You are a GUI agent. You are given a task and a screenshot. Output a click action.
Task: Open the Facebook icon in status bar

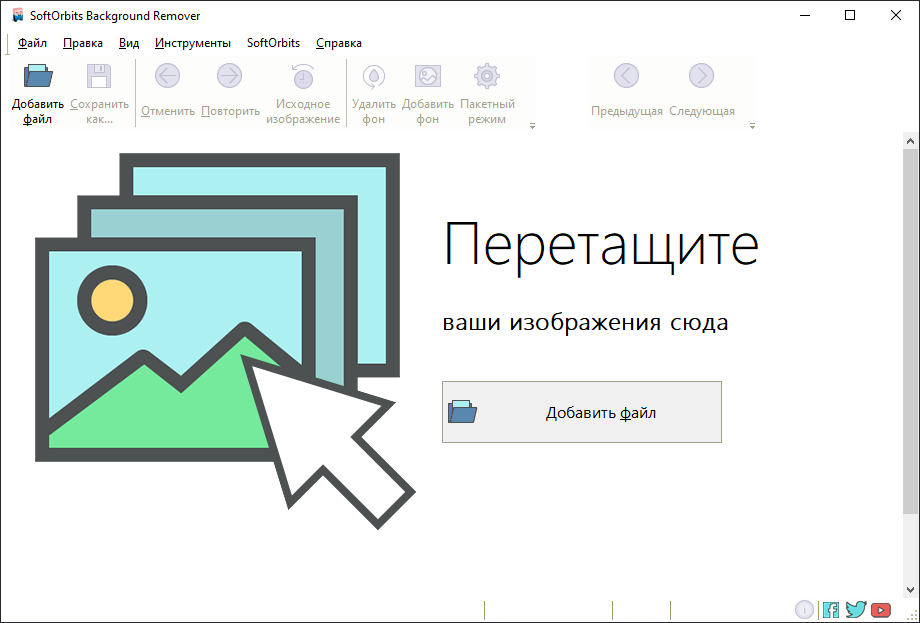click(831, 609)
